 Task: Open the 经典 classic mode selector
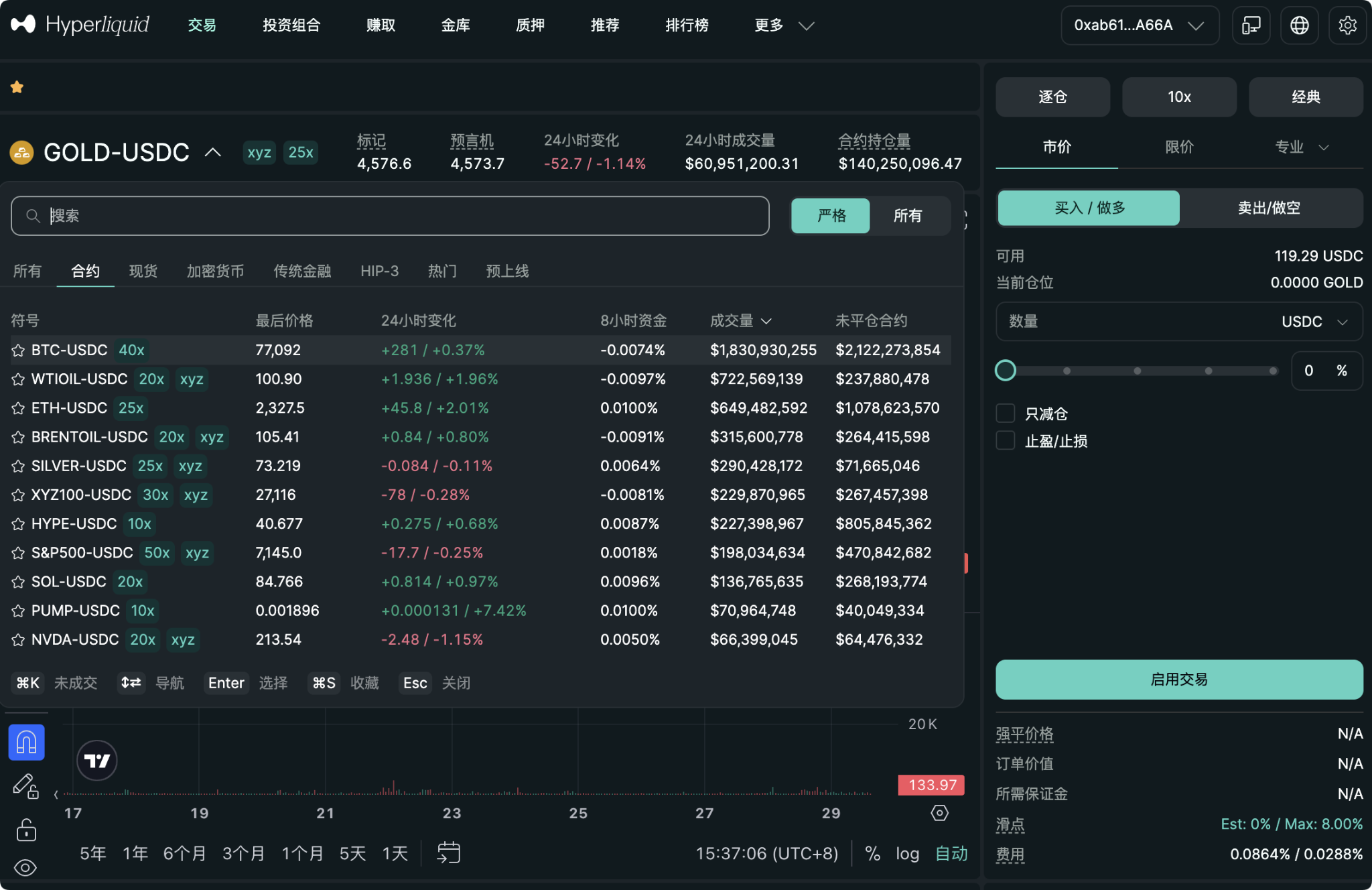(x=1306, y=97)
